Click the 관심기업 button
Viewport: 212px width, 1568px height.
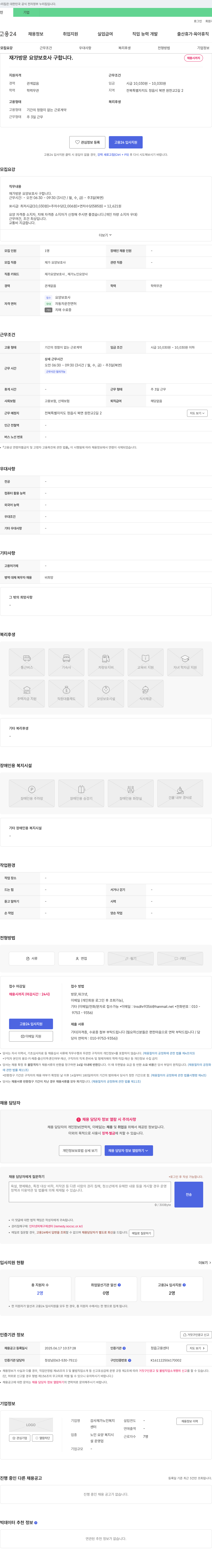point(19,1438)
